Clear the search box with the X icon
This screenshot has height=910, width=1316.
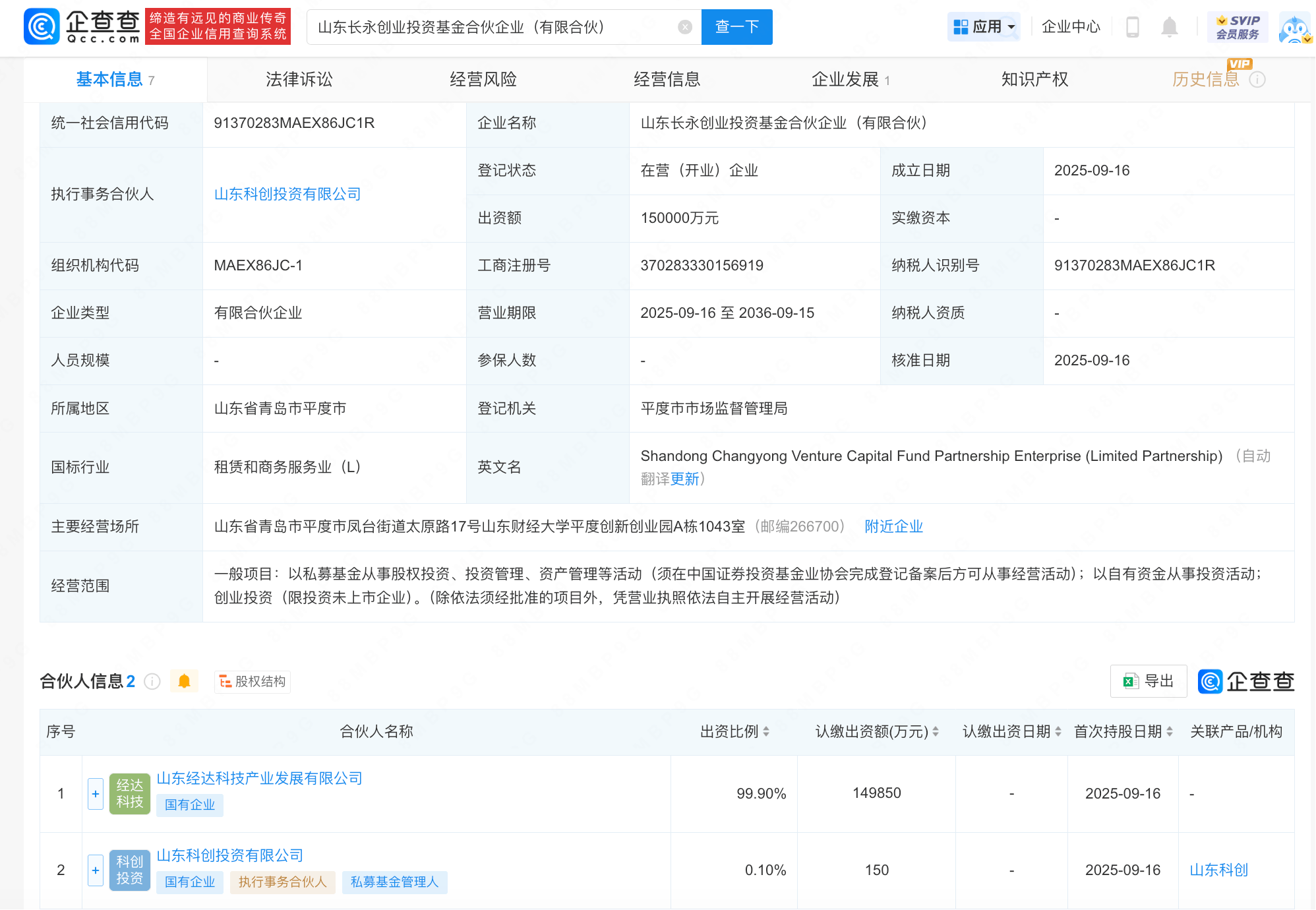click(x=685, y=27)
